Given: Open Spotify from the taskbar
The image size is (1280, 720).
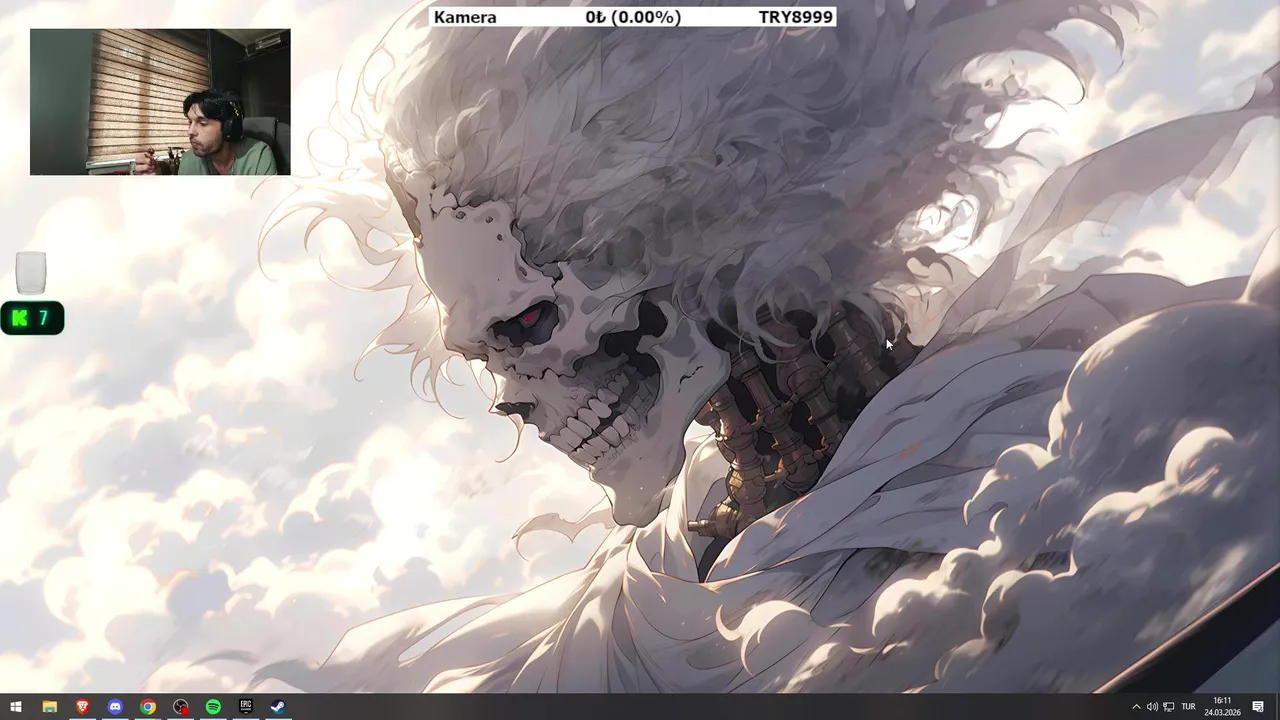Looking at the screenshot, I should [x=213, y=707].
